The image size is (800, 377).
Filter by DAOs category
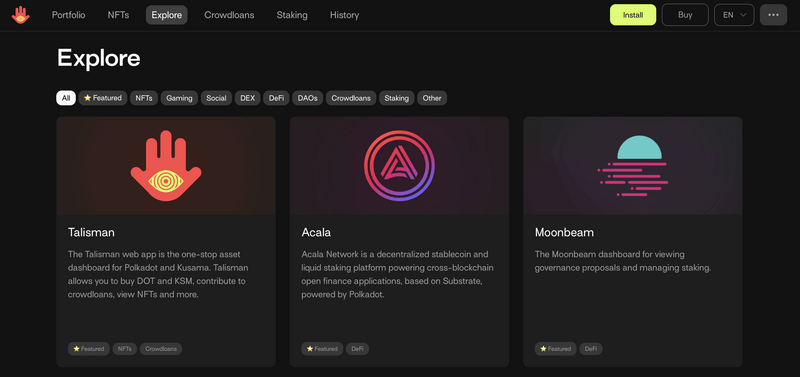tap(308, 98)
